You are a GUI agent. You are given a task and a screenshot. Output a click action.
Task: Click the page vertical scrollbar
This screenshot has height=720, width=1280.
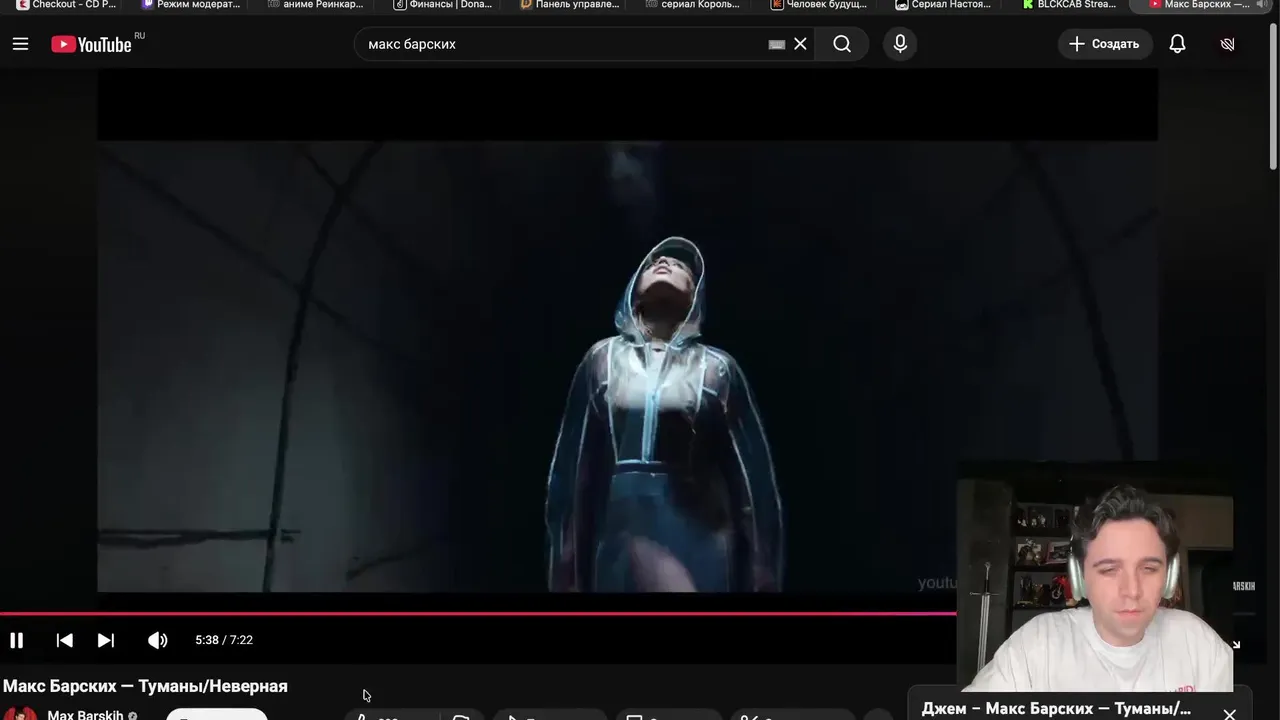tap(1273, 95)
